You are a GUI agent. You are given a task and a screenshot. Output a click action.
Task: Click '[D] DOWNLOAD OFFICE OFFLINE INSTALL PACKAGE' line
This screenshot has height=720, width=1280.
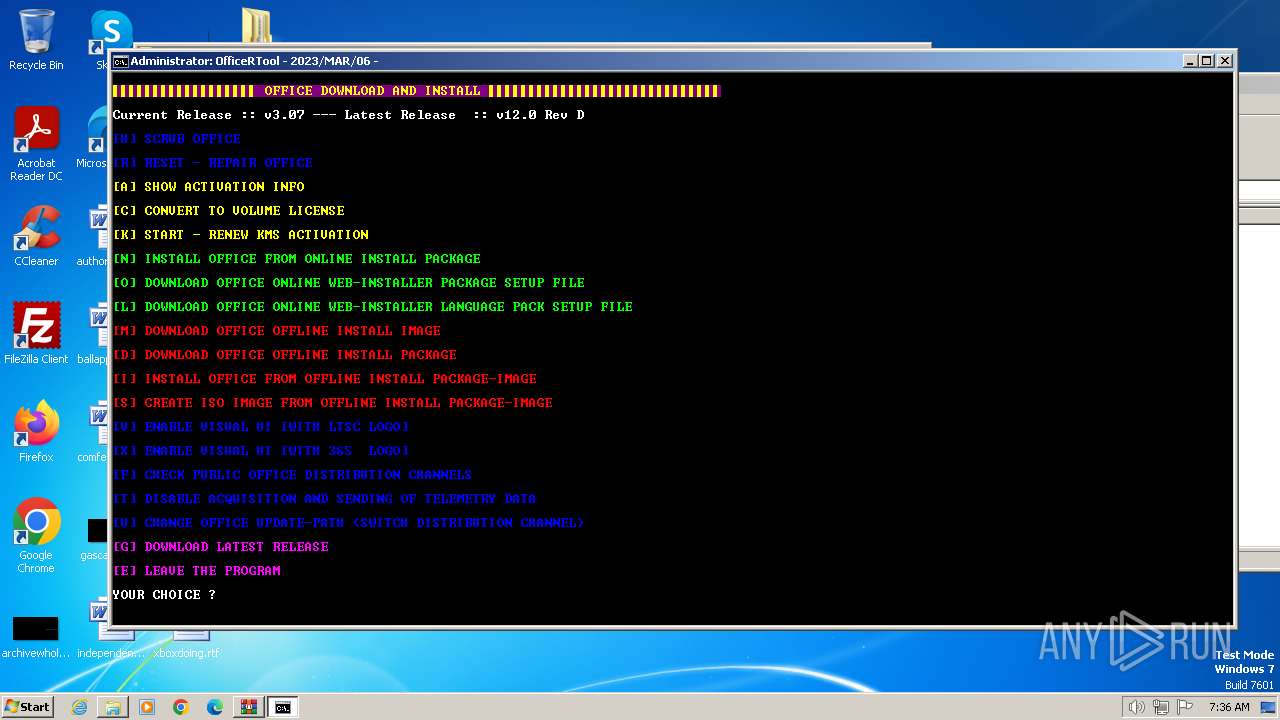tap(284, 355)
